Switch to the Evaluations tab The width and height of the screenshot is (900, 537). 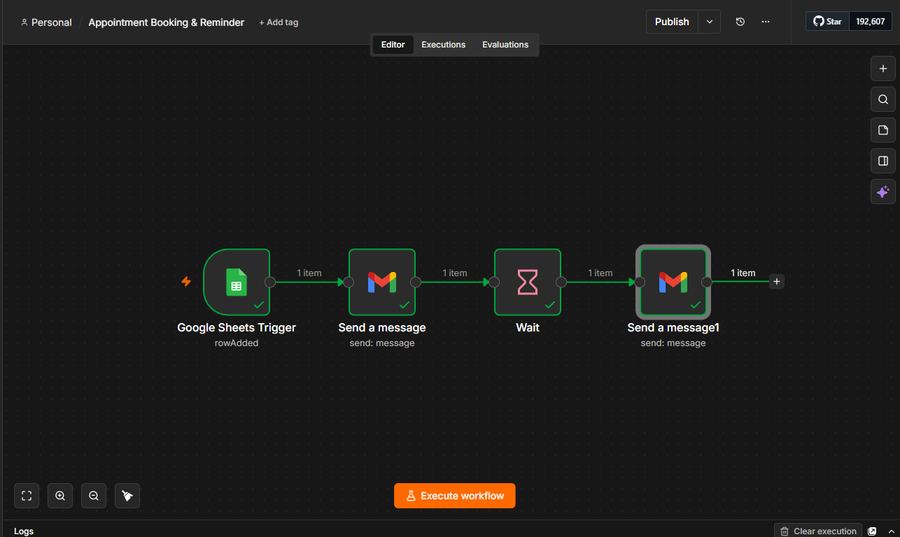click(505, 45)
